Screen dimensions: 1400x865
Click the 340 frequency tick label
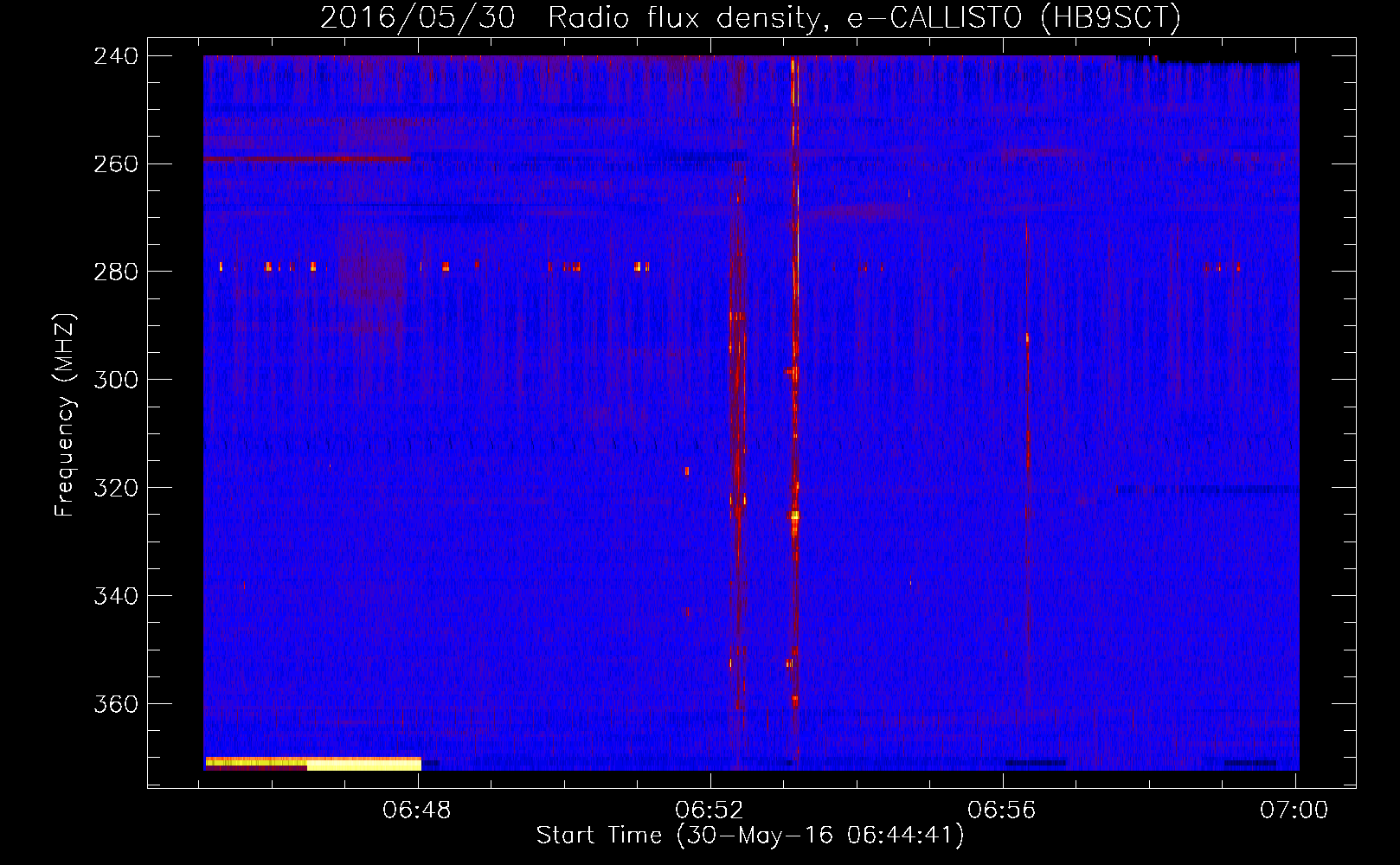pos(116,597)
